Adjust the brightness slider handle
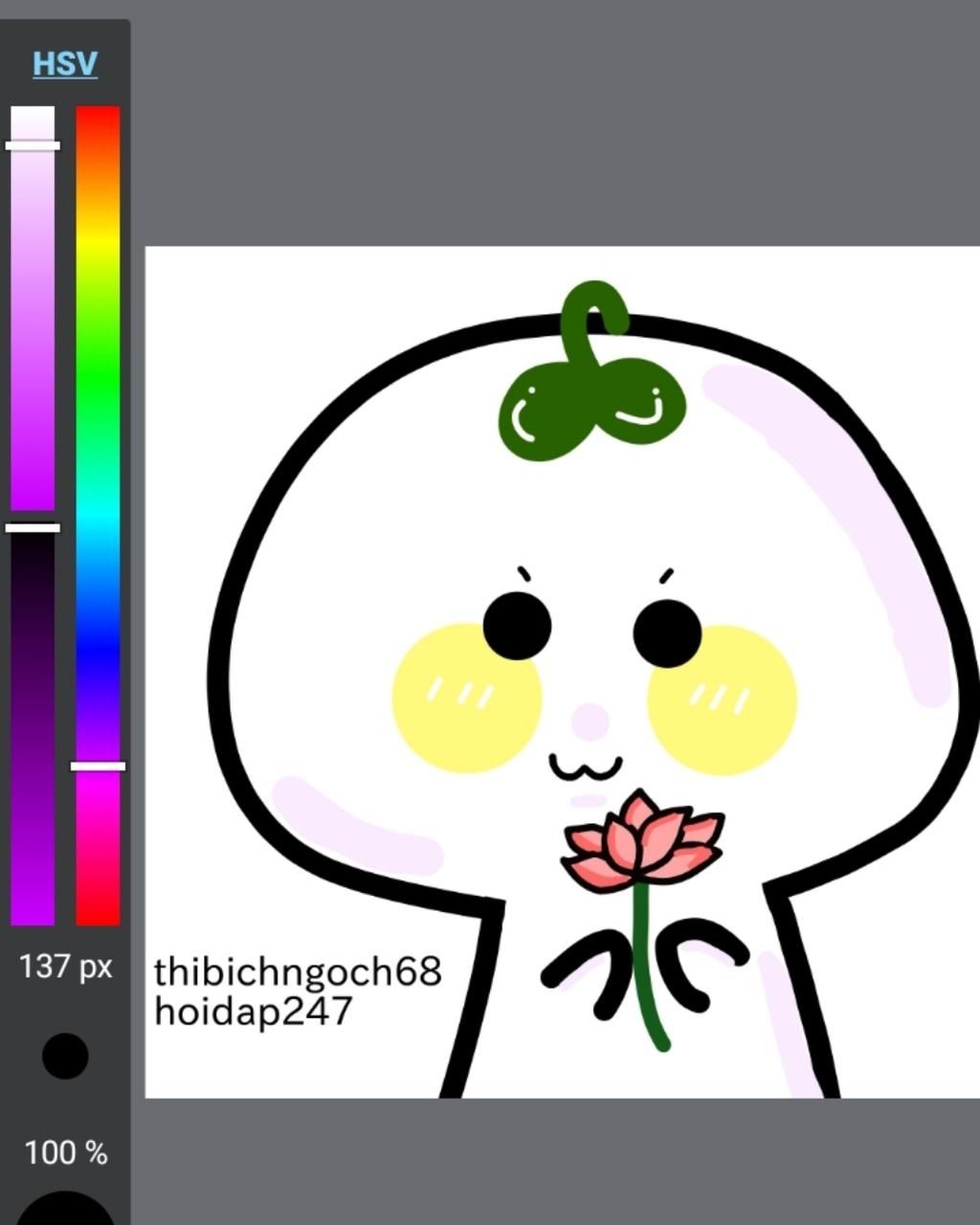The height and width of the screenshot is (1225, 980). pos(33,527)
